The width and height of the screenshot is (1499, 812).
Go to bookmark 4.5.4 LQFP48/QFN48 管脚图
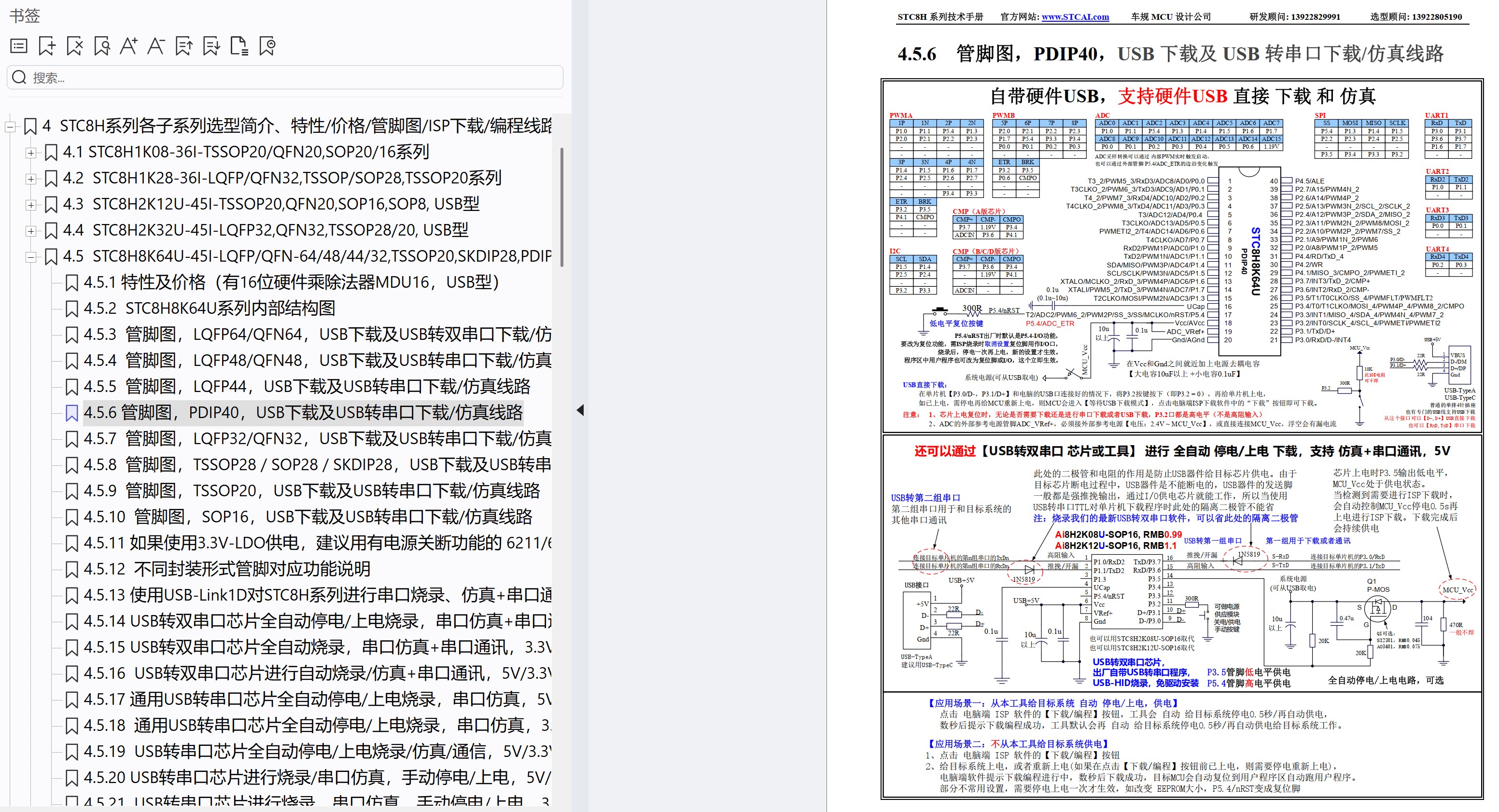coord(317,361)
